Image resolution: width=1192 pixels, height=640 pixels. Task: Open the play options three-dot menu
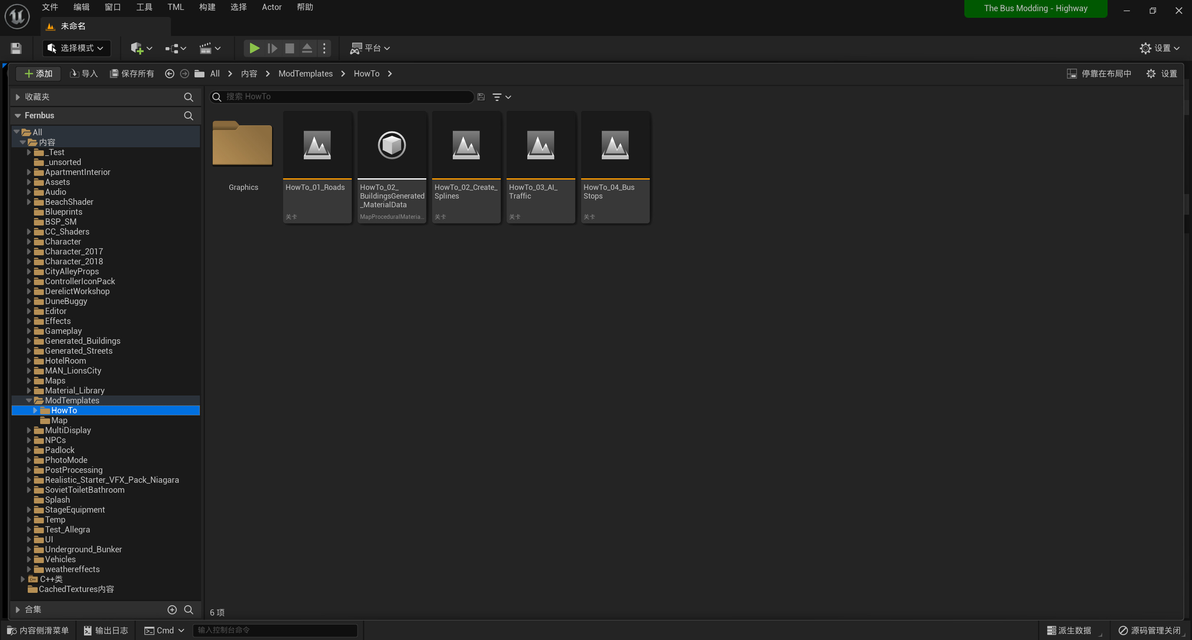coord(325,48)
